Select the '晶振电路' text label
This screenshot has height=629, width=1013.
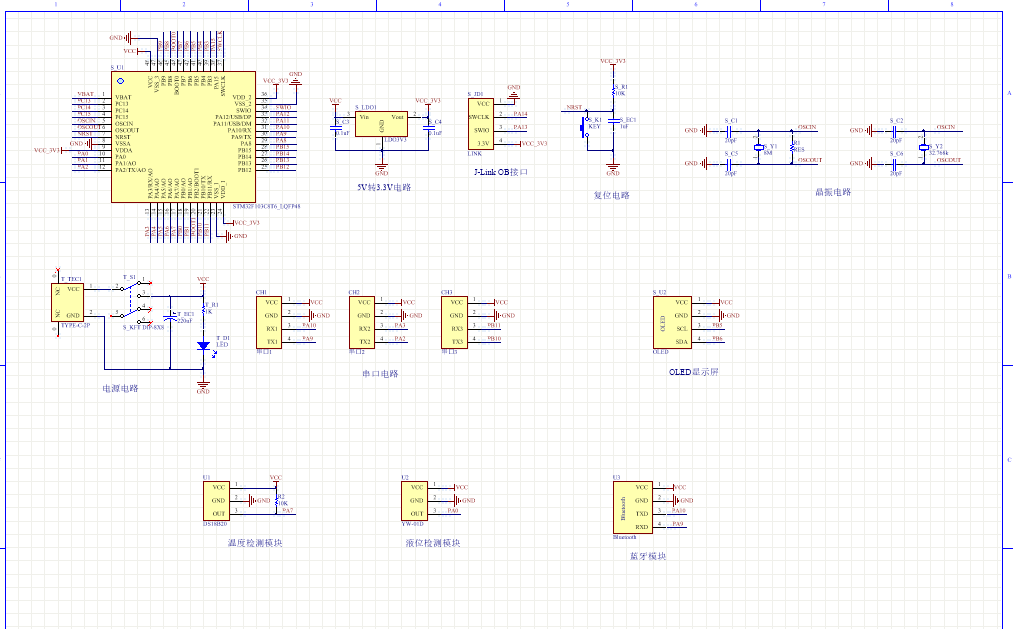(x=832, y=192)
